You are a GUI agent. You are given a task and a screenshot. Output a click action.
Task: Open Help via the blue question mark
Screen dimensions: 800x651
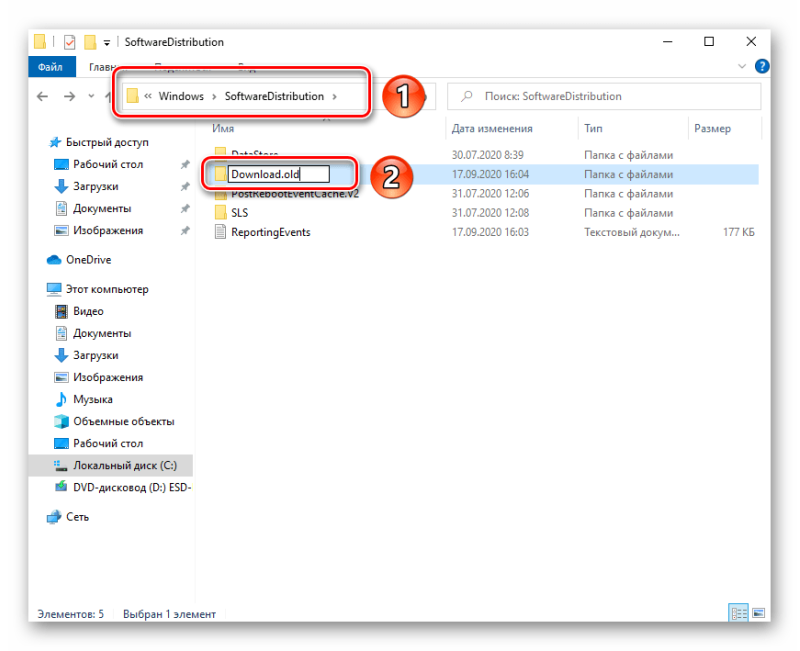(x=761, y=66)
